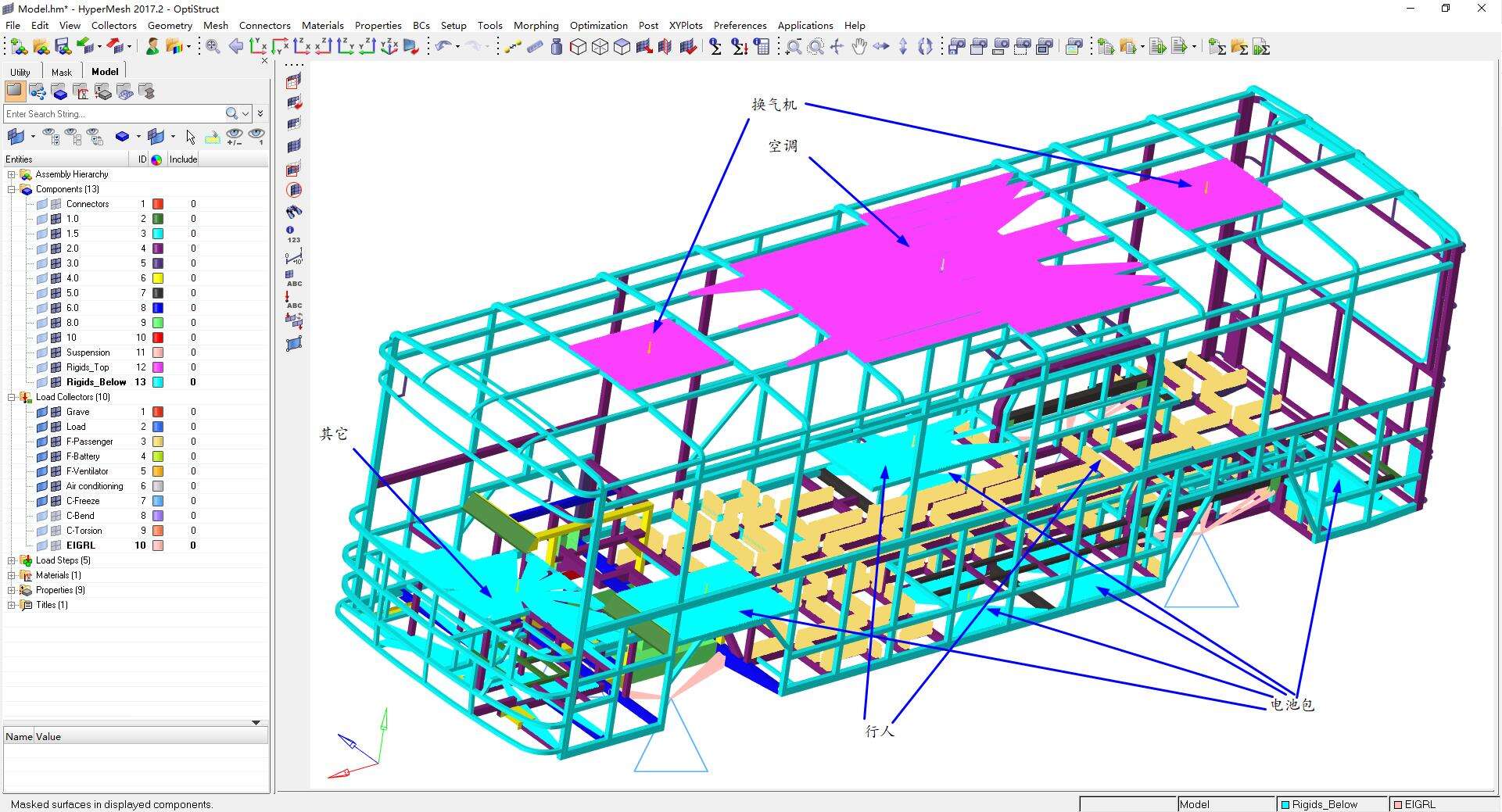Click the Find binoculars icon in side toolbar

tap(294, 212)
